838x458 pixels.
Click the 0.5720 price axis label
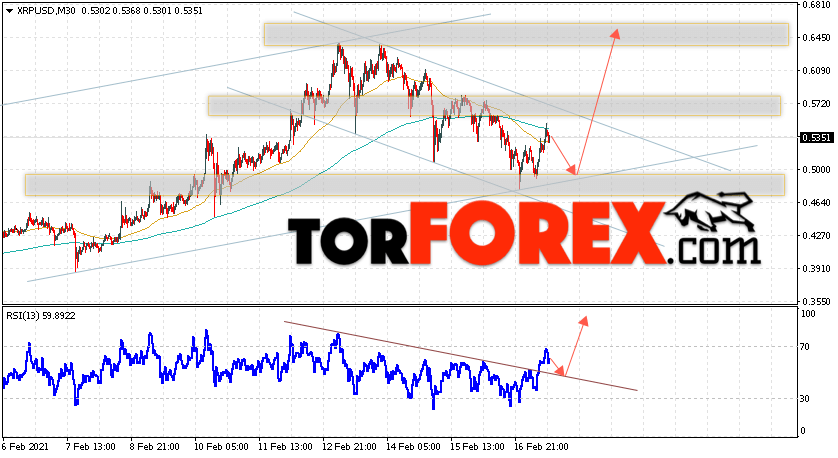point(816,104)
